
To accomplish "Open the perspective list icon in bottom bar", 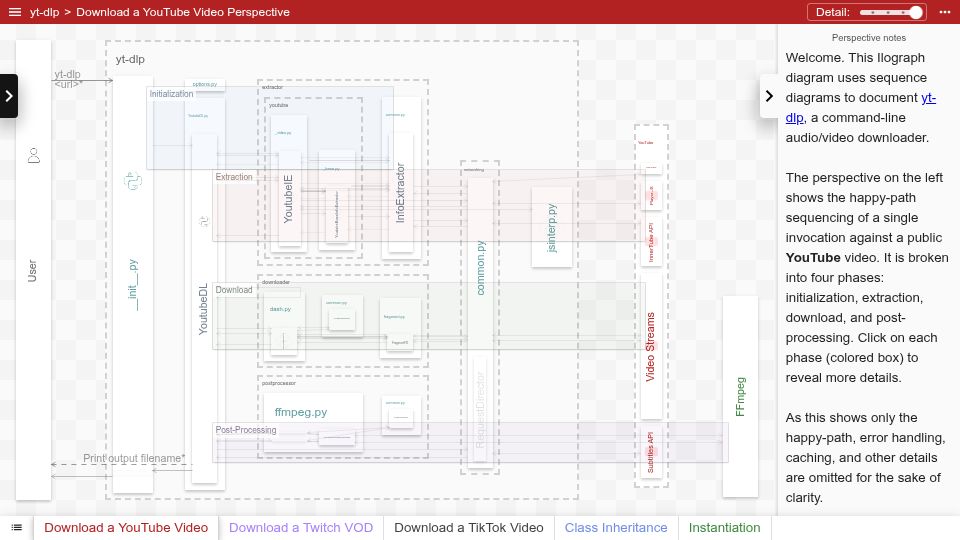I will [17, 528].
